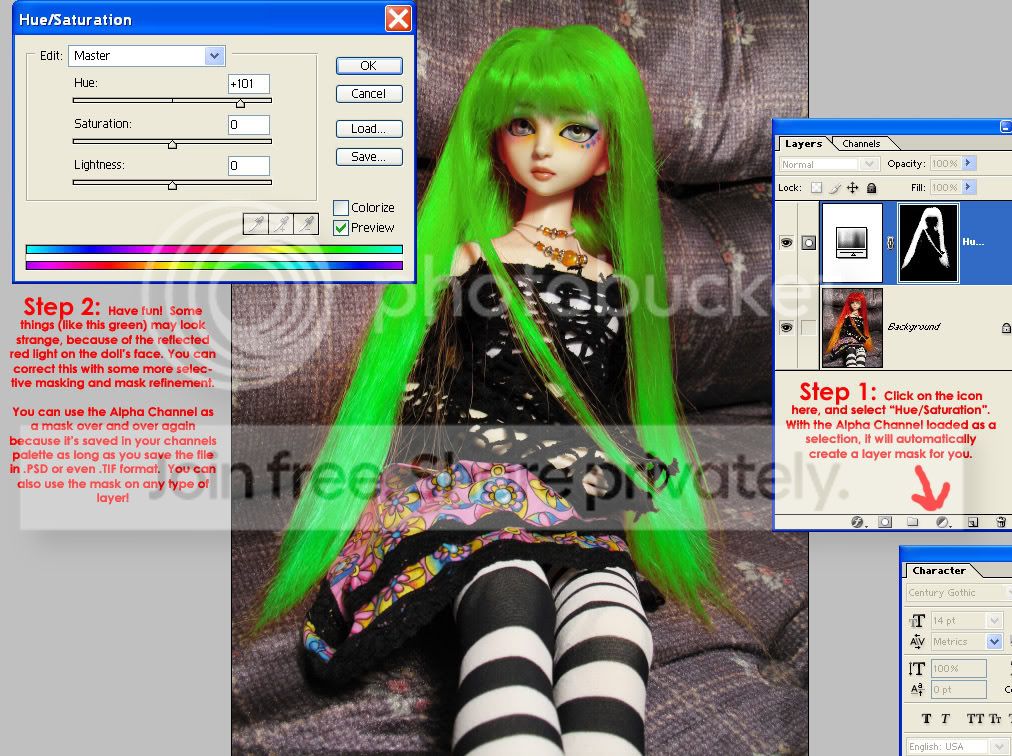Click the Saturation value field
This screenshot has width=1012, height=756.
[x=248, y=125]
